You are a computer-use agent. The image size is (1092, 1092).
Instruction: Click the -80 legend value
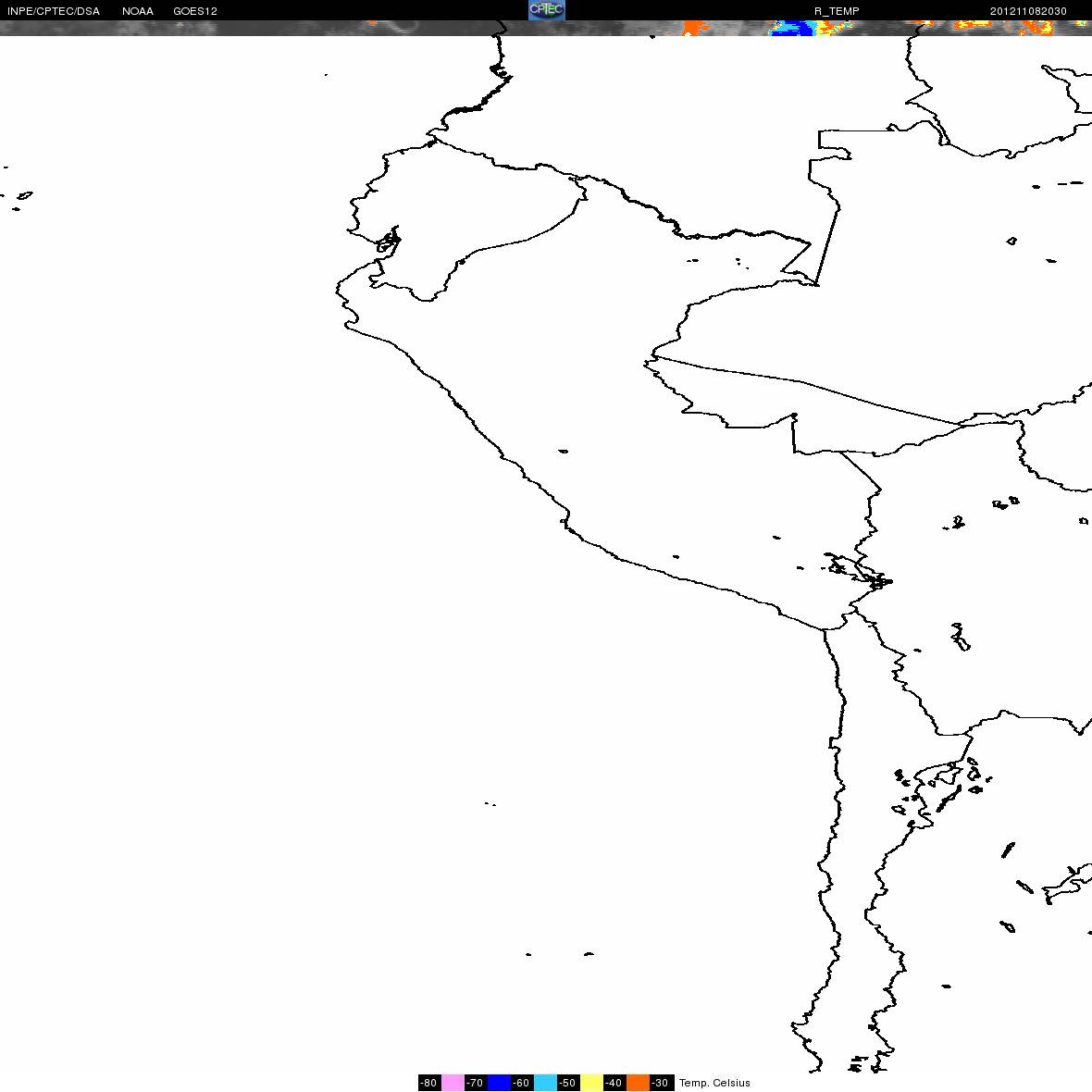(429, 1082)
